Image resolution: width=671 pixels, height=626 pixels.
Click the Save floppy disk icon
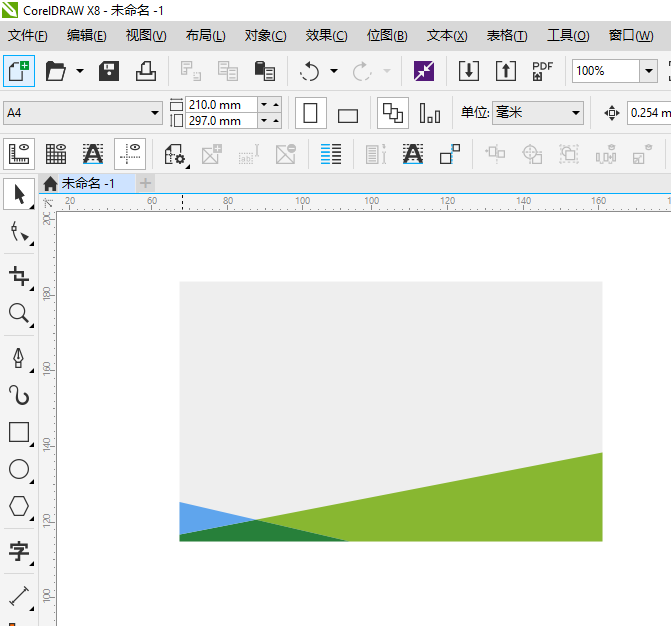point(109,71)
